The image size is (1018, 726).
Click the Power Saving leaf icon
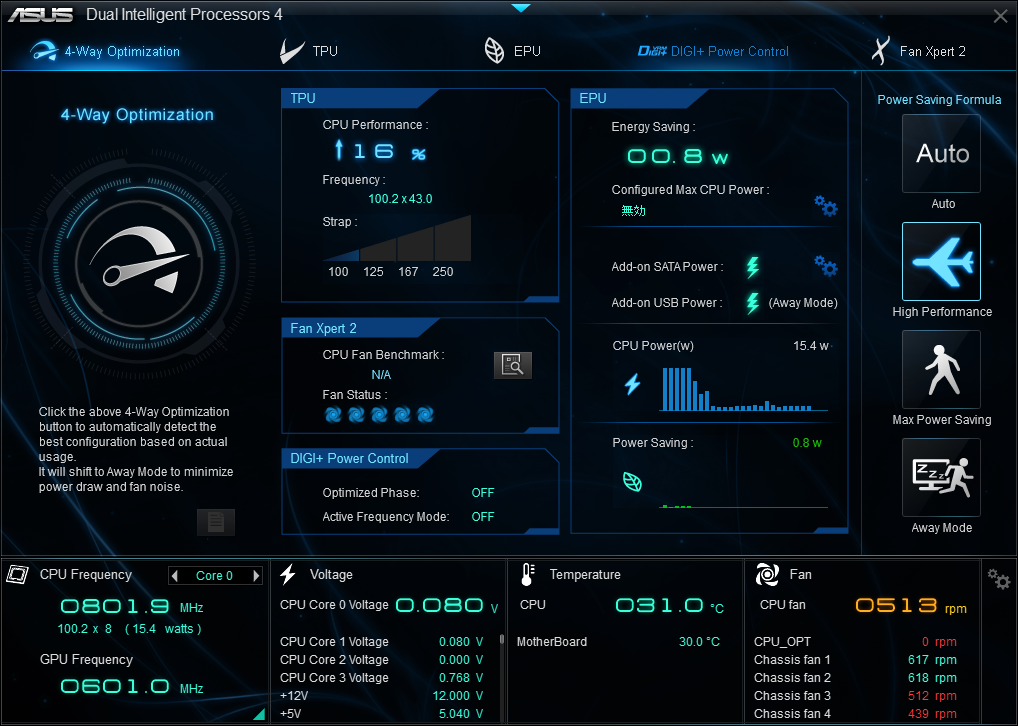(632, 482)
